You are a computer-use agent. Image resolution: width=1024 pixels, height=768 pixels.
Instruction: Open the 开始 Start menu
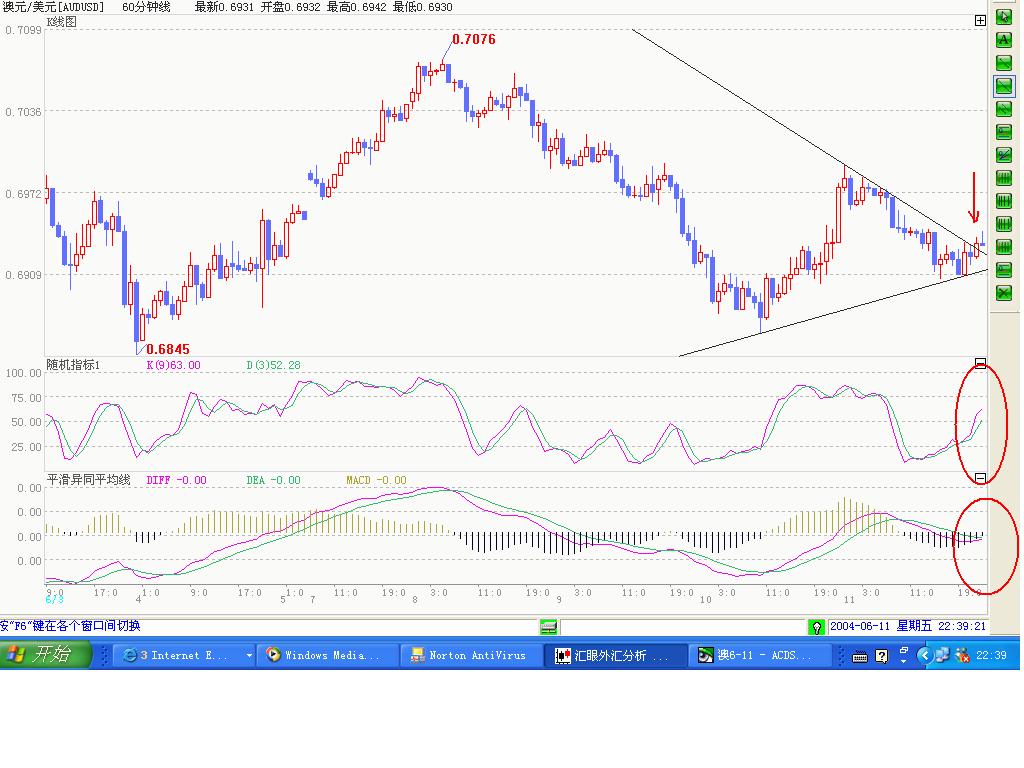click(44, 654)
